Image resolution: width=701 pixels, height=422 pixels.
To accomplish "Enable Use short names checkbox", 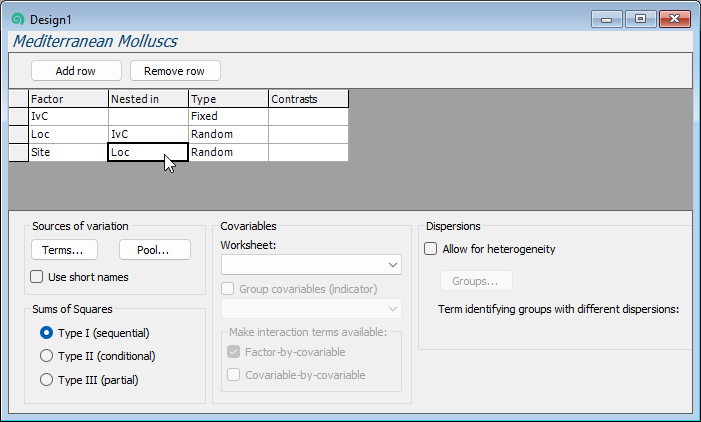I will [x=37, y=277].
